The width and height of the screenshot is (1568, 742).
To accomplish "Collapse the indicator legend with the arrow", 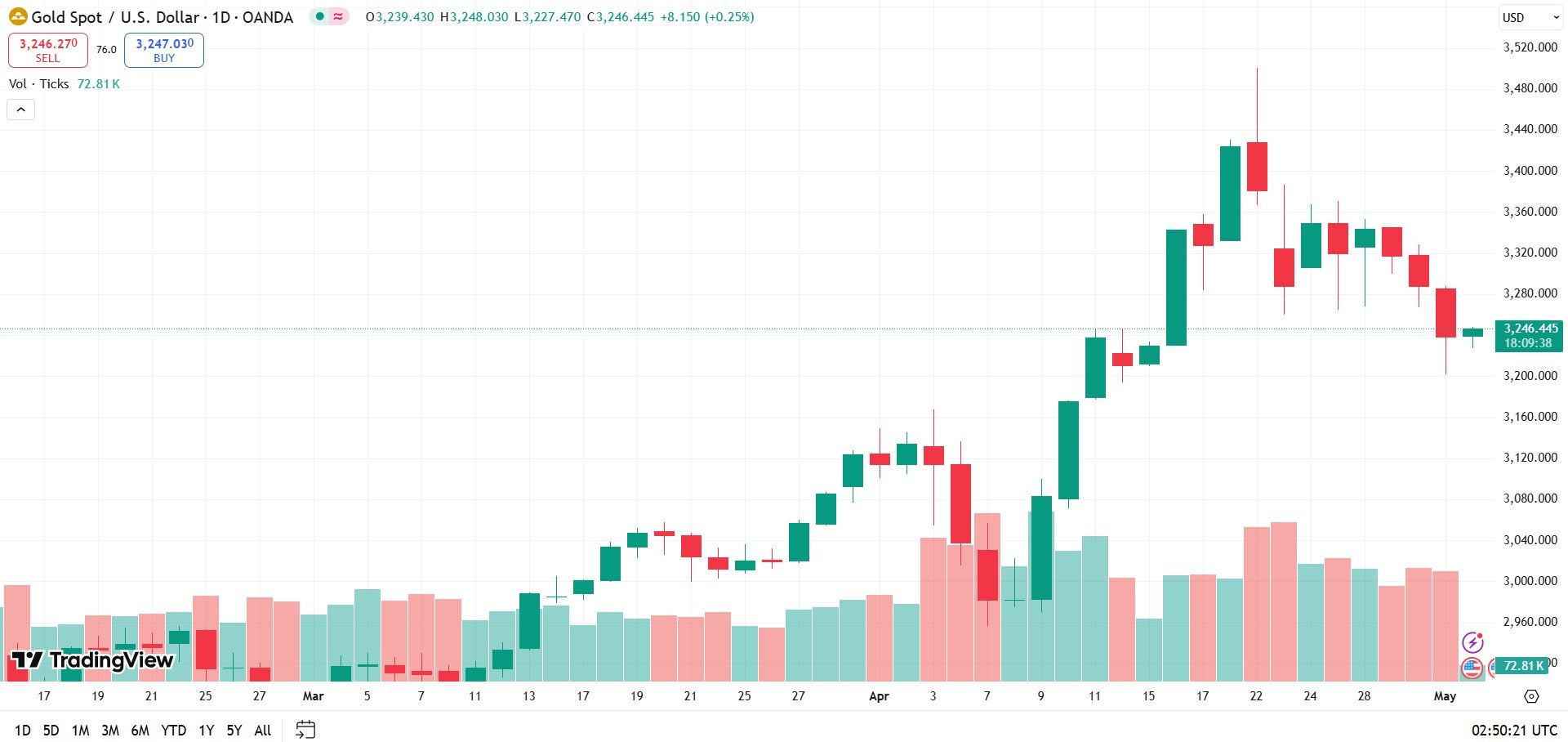I will [x=21, y=110].
